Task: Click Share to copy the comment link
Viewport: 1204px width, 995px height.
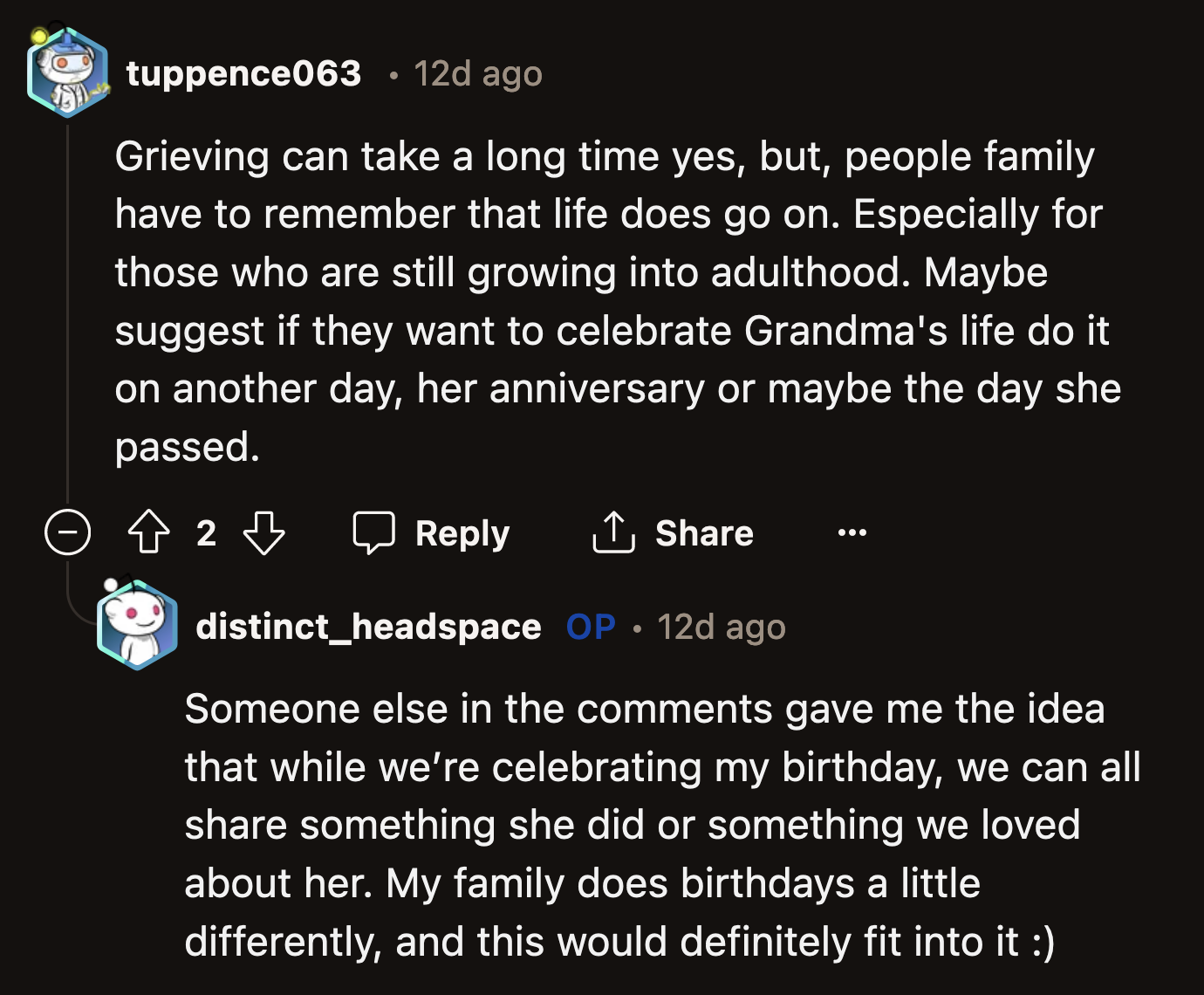Action: [703, 532]
